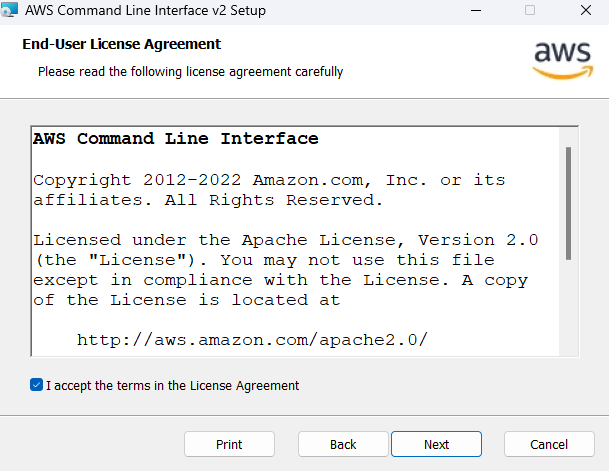
Task: Print the license agreement
Action: coord(229,444)
